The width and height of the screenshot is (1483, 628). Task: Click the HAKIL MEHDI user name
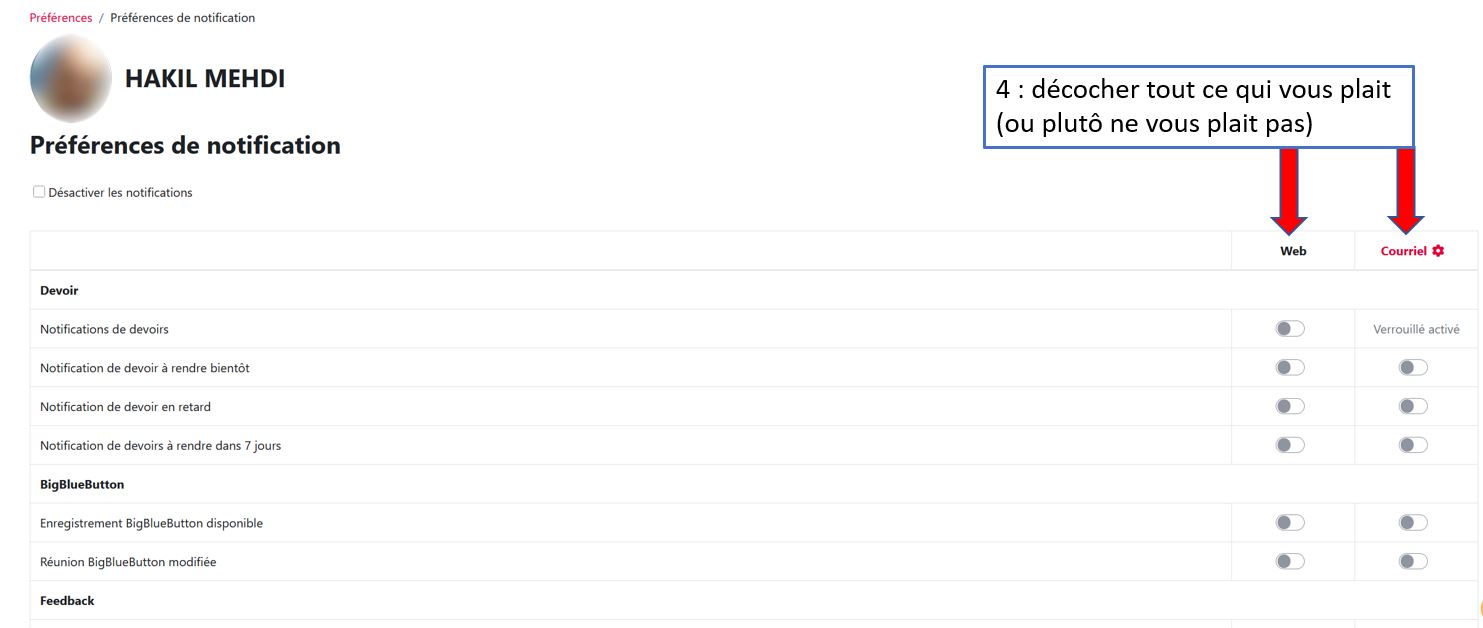[205, 79]
